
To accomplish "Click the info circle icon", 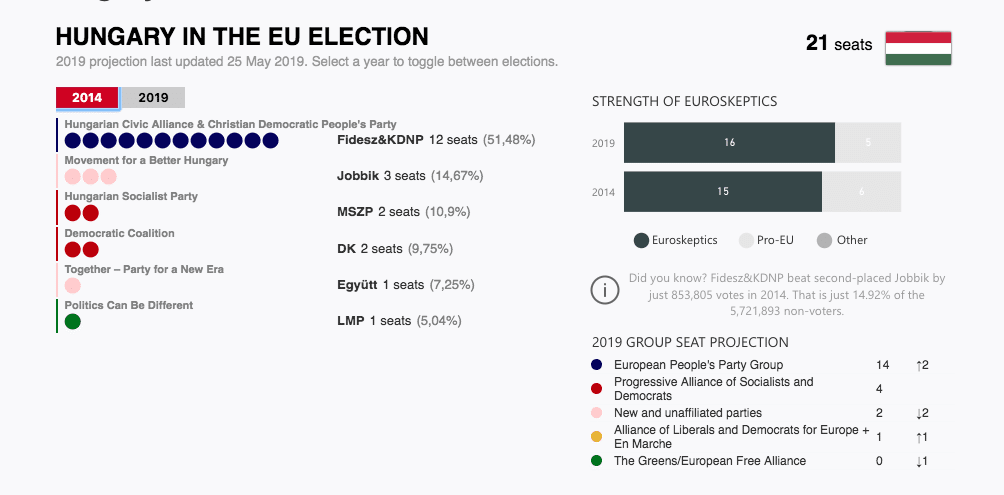I will tap(605, 291).
